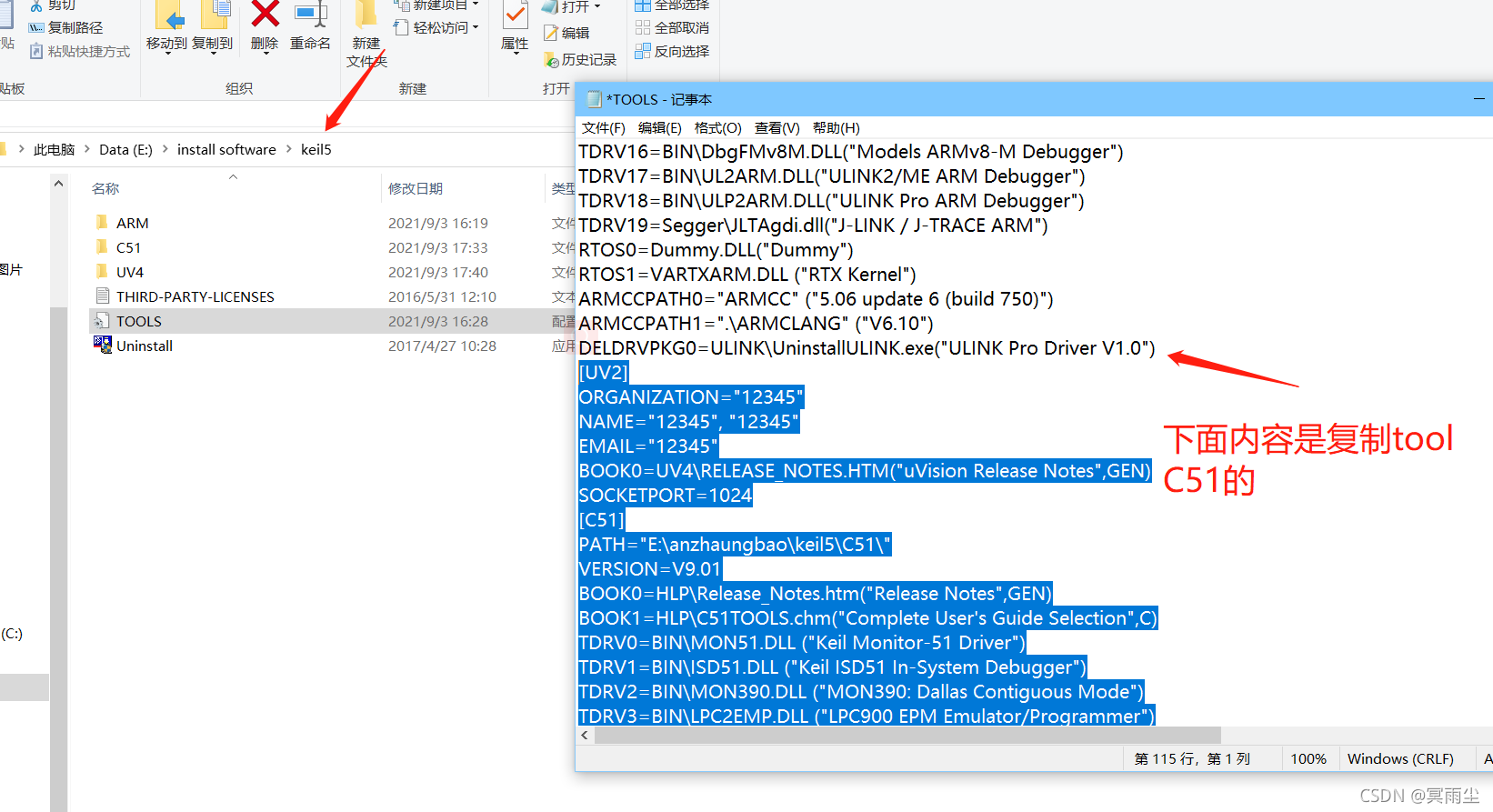Click the Cut (剪切) scissors icon
1493x812 pixels.
tap(36, 5)
